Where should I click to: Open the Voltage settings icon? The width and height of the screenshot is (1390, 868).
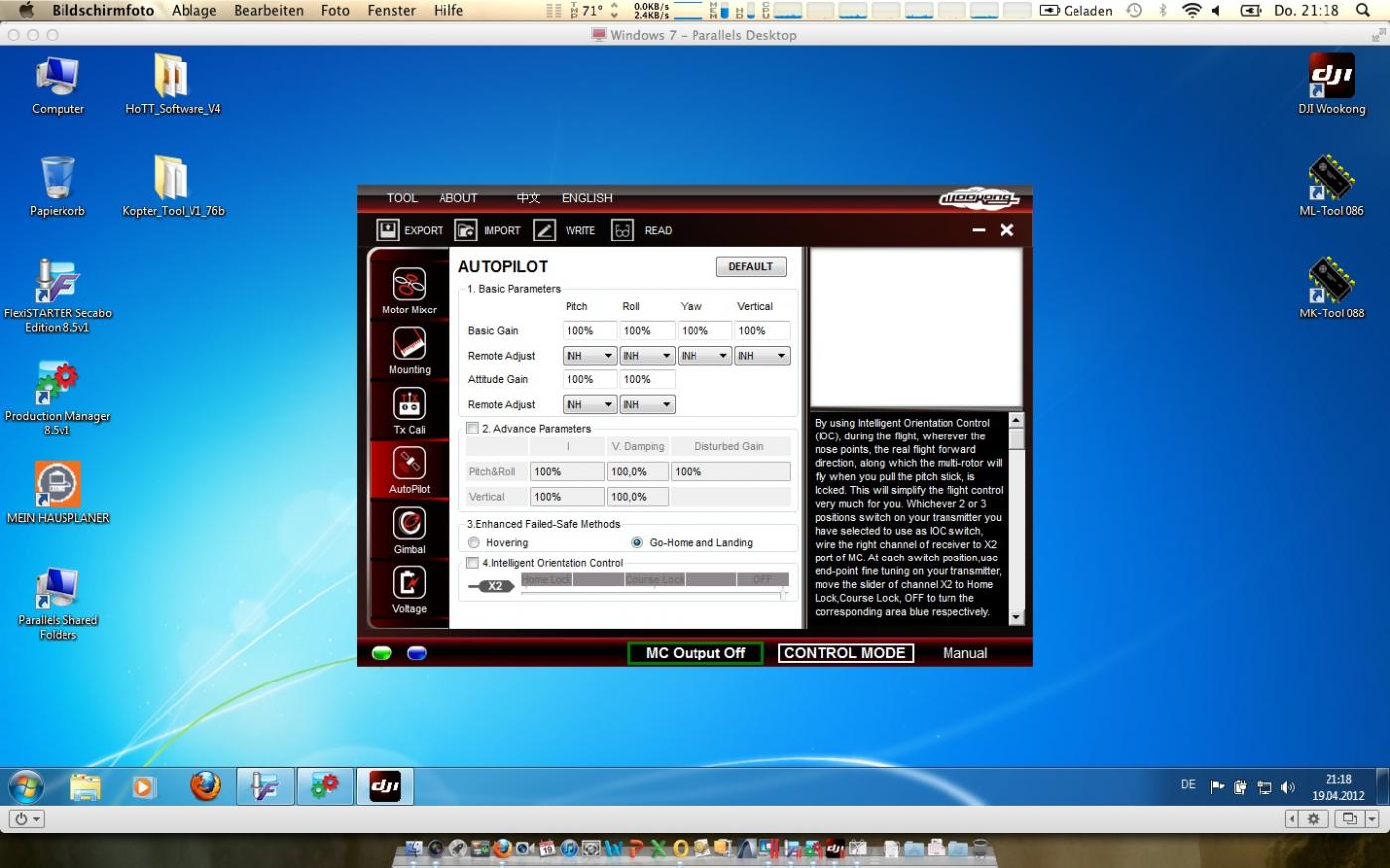coord(409,583)
